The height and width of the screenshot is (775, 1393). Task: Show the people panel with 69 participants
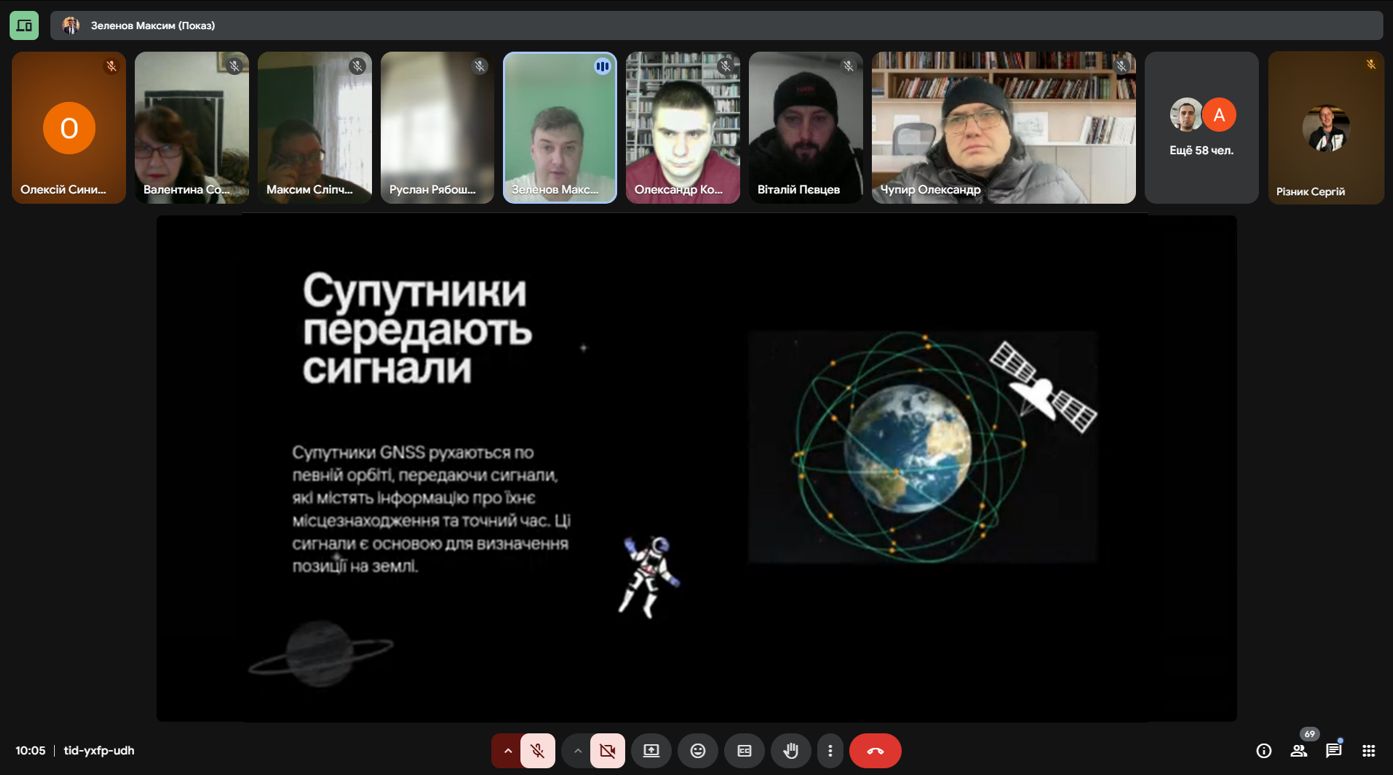pyautogui.click(x=1298, y=751)
